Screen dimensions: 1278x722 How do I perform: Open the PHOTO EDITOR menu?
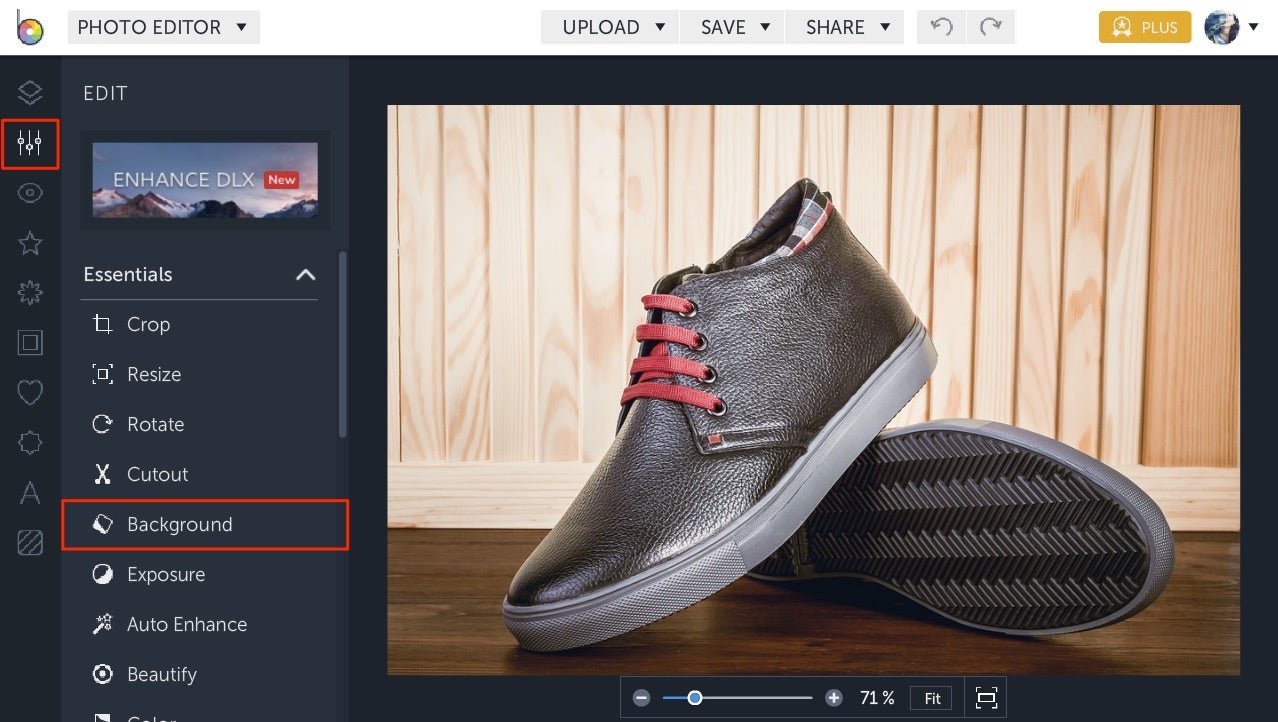pos(162,27)
